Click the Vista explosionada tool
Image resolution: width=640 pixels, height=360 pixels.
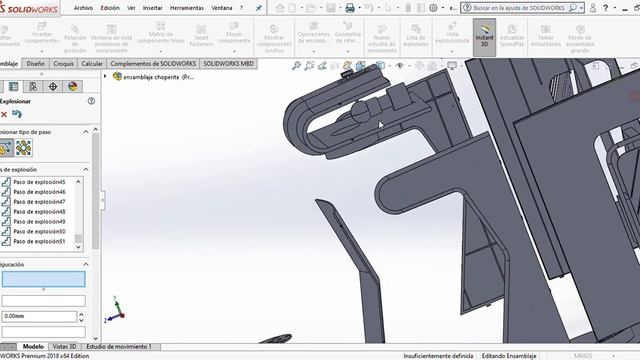452,34
